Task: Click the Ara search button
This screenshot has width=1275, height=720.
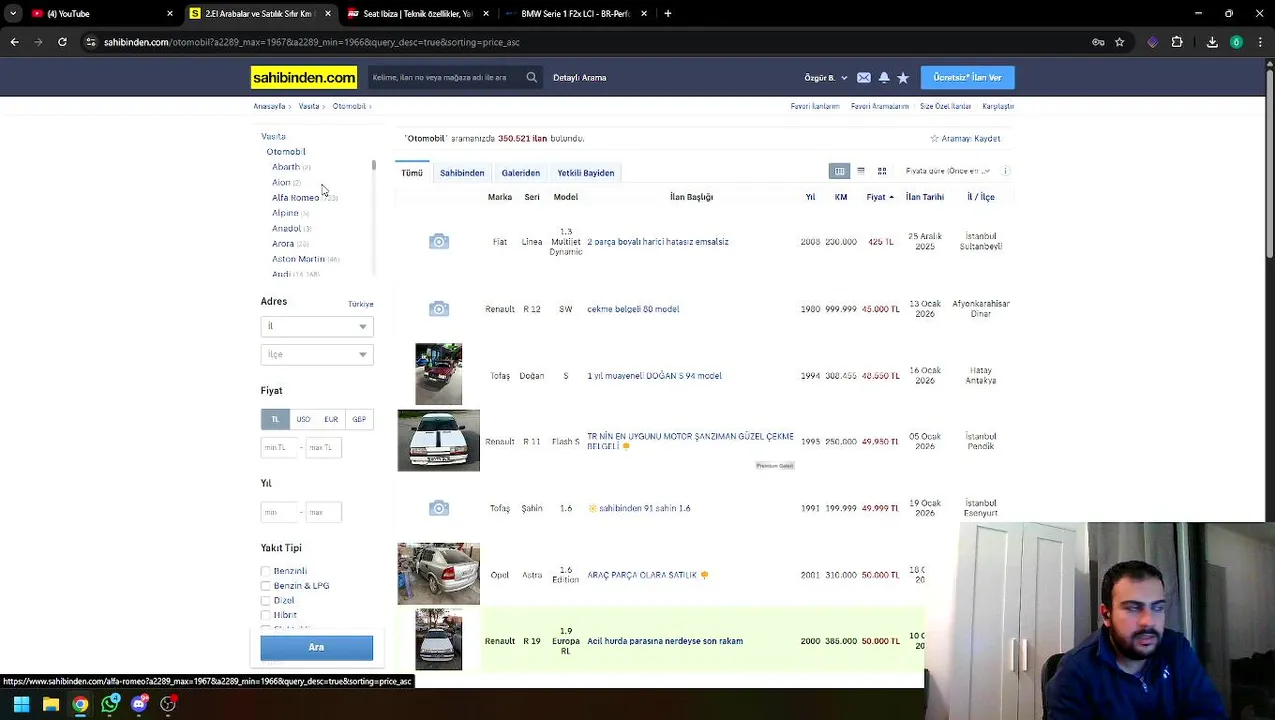Action: click(316, 648)
